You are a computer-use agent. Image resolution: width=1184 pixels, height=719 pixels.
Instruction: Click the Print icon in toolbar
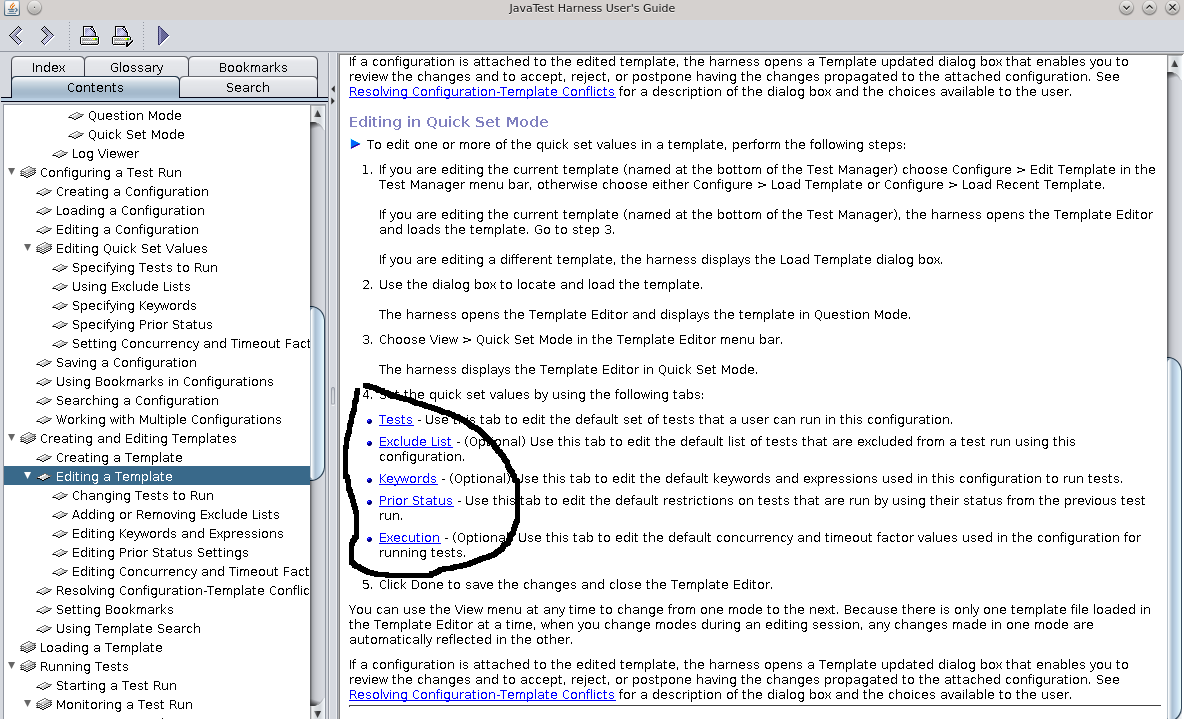tap(89, 36)
